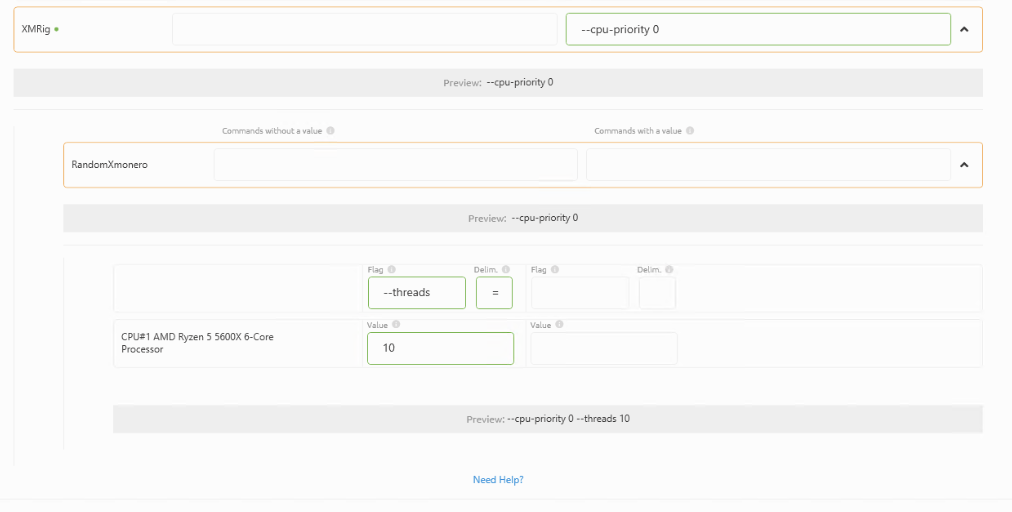Click Flag info icon above --threads field
This screenshot has height=512, width=1012.
391,269
